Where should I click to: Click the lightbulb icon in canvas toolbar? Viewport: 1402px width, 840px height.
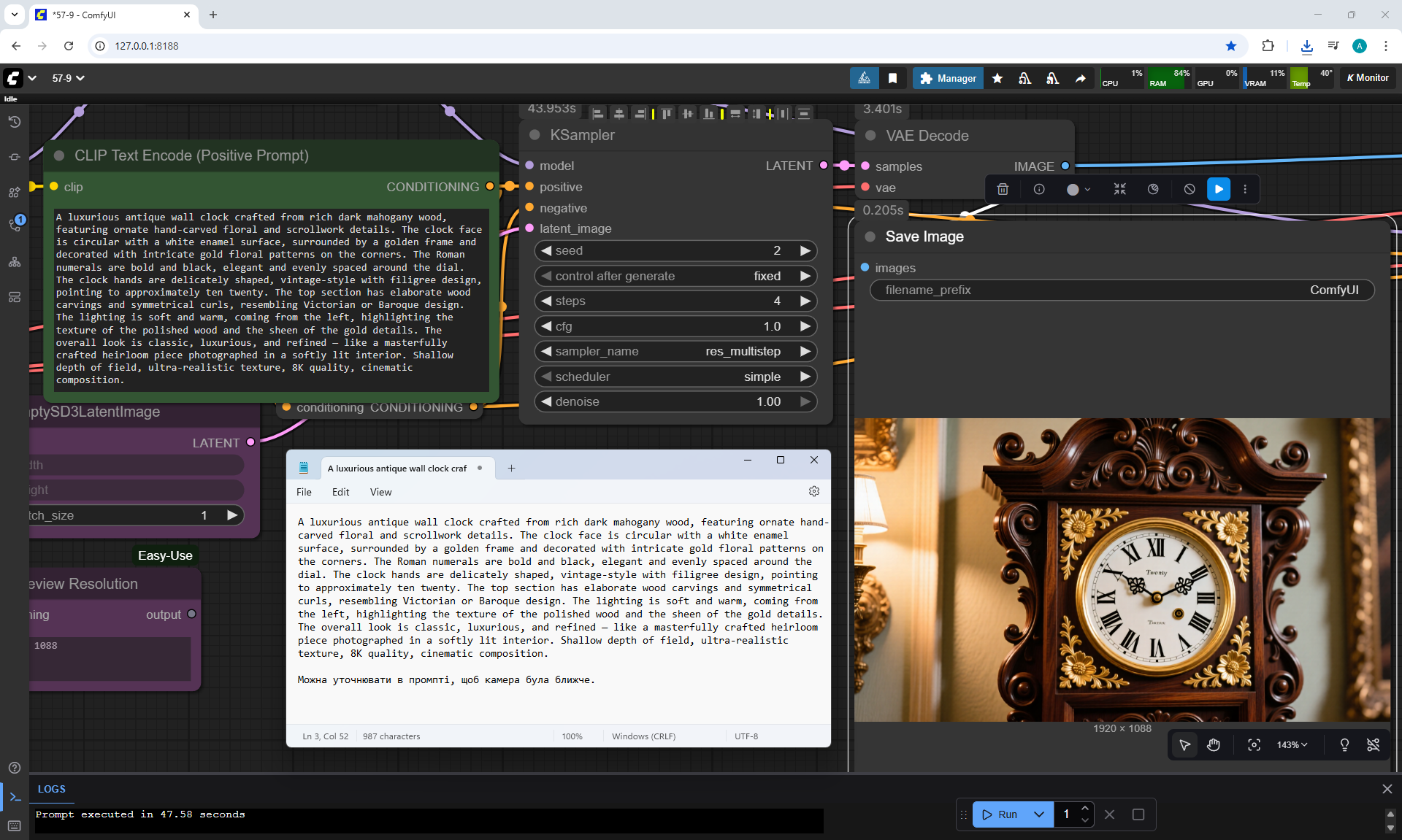(1344, 744)
